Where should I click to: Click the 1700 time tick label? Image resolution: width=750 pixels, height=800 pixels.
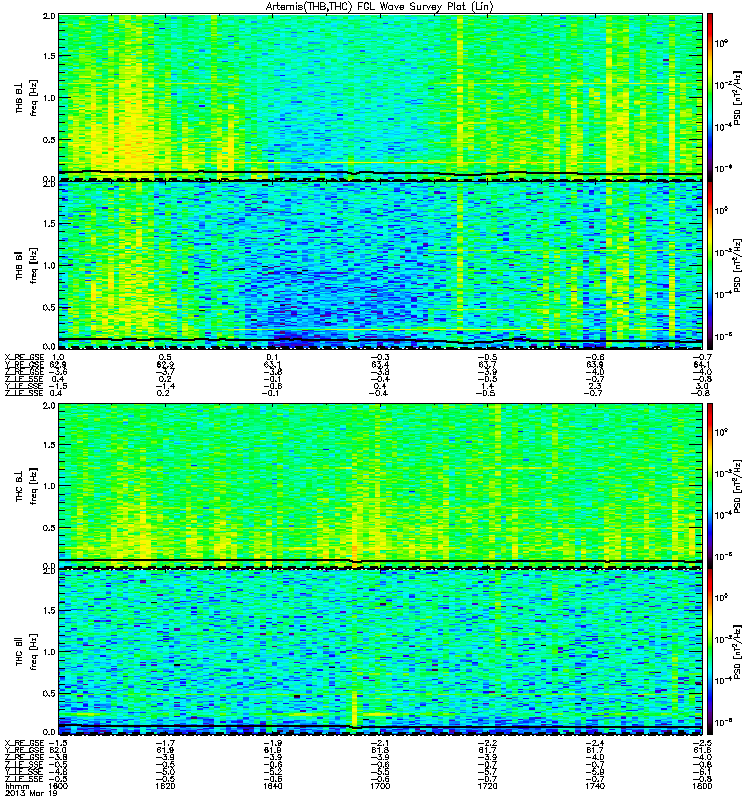click(380, 786)
